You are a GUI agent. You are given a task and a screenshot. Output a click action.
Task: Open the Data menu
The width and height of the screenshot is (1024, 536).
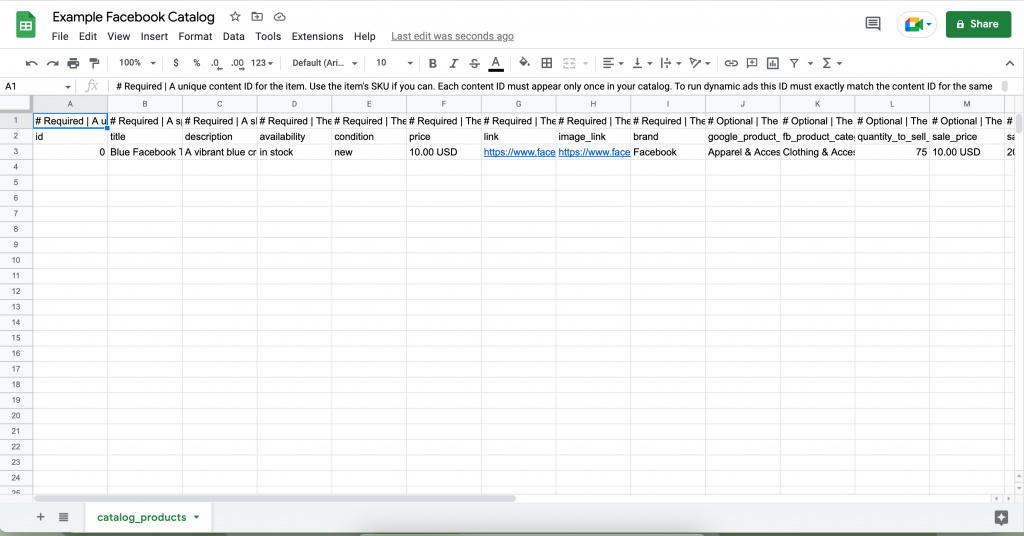[233, 37]
